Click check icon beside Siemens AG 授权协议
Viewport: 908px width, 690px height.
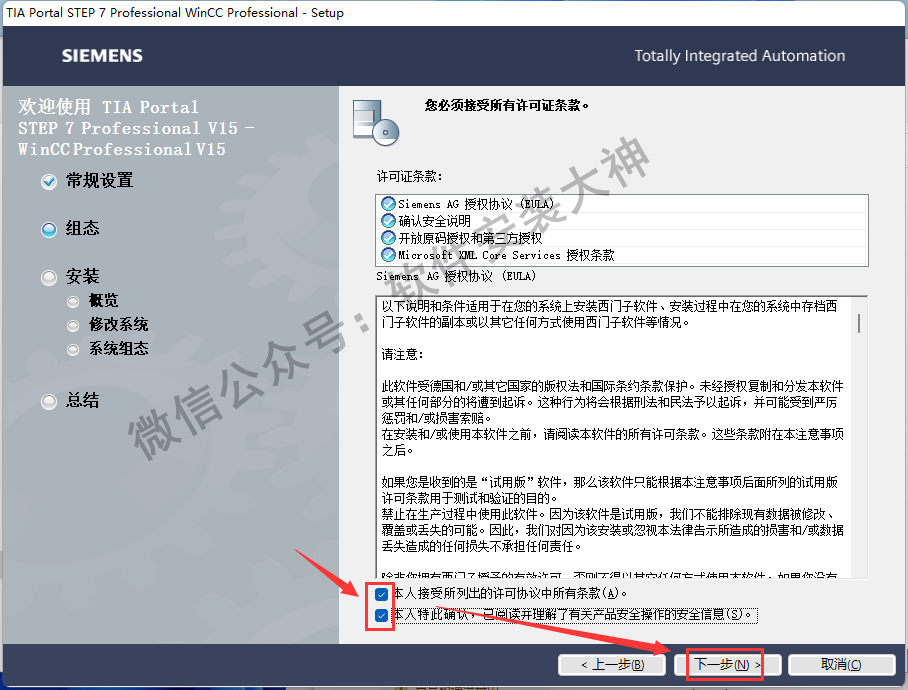pyautogui.click(x=388, y=204)
